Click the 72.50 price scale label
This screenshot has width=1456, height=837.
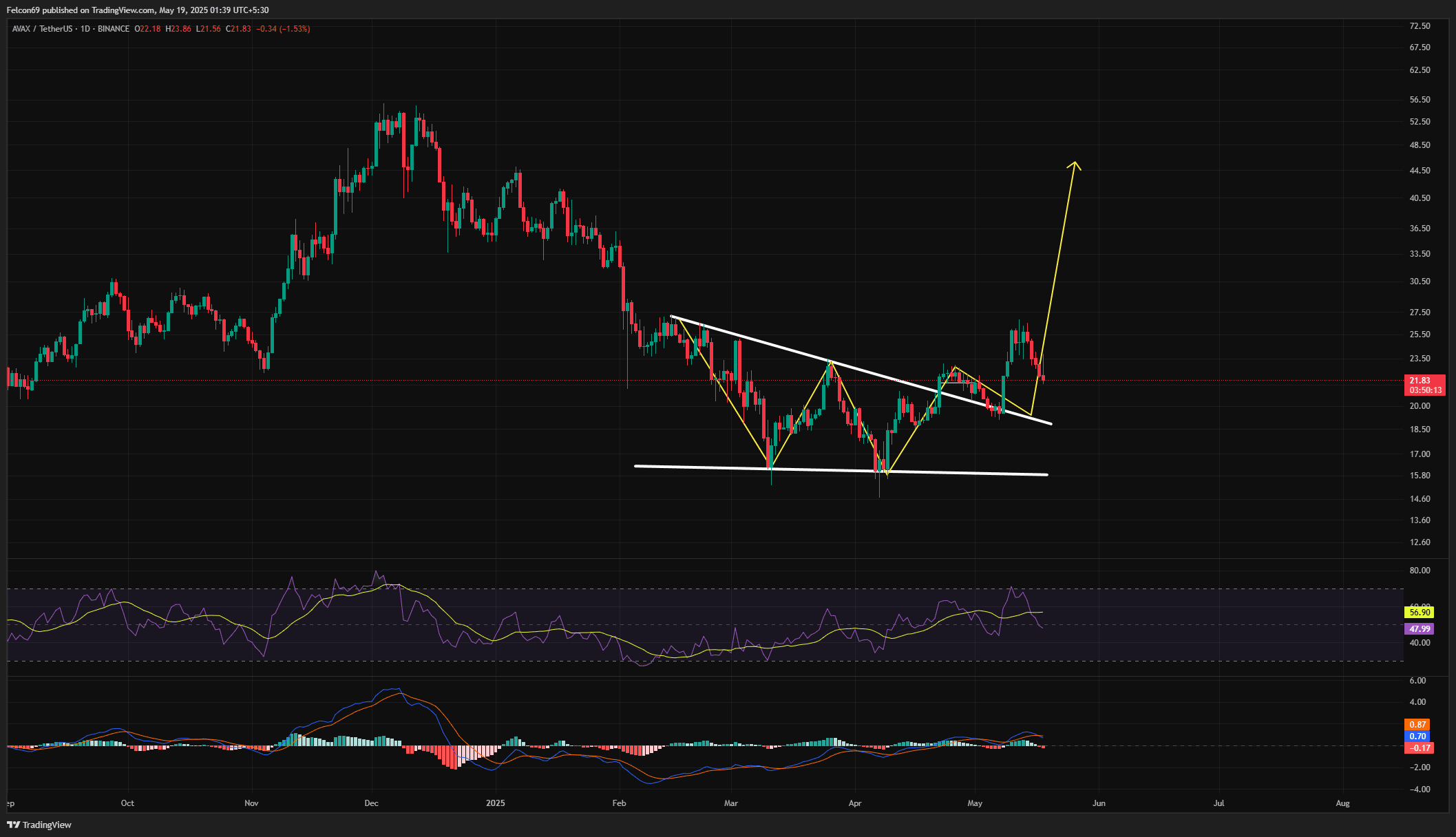[x=1420, y=26]
